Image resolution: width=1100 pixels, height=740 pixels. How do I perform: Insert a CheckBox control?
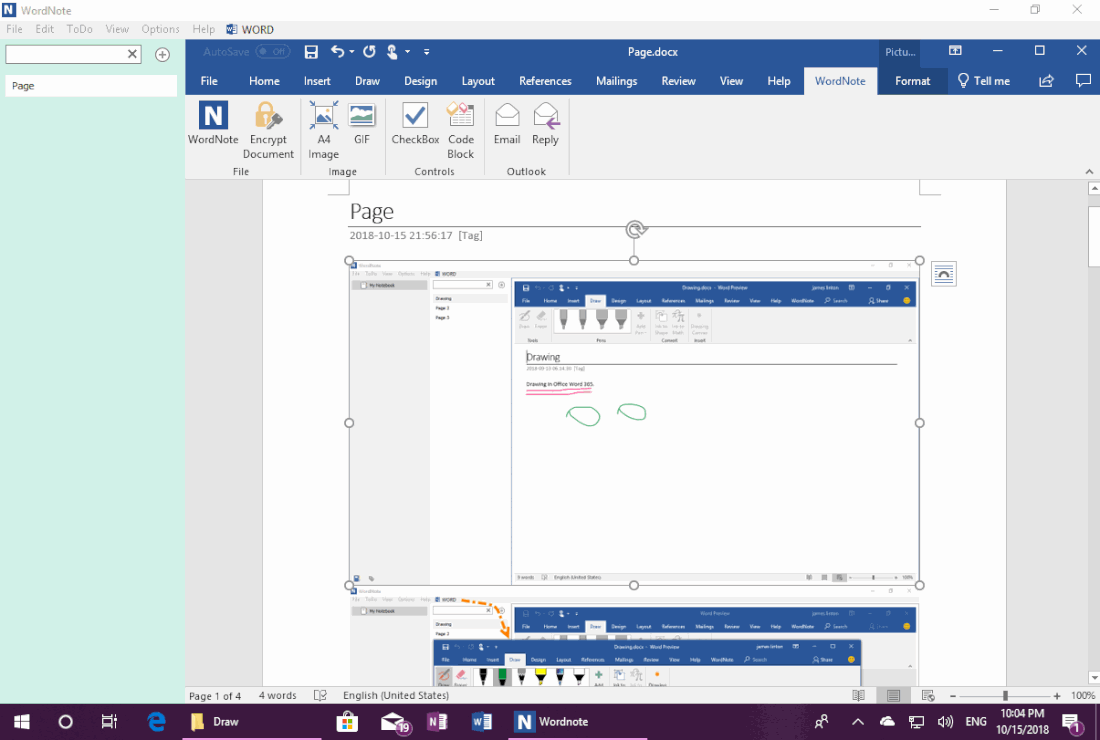[415, 124]
